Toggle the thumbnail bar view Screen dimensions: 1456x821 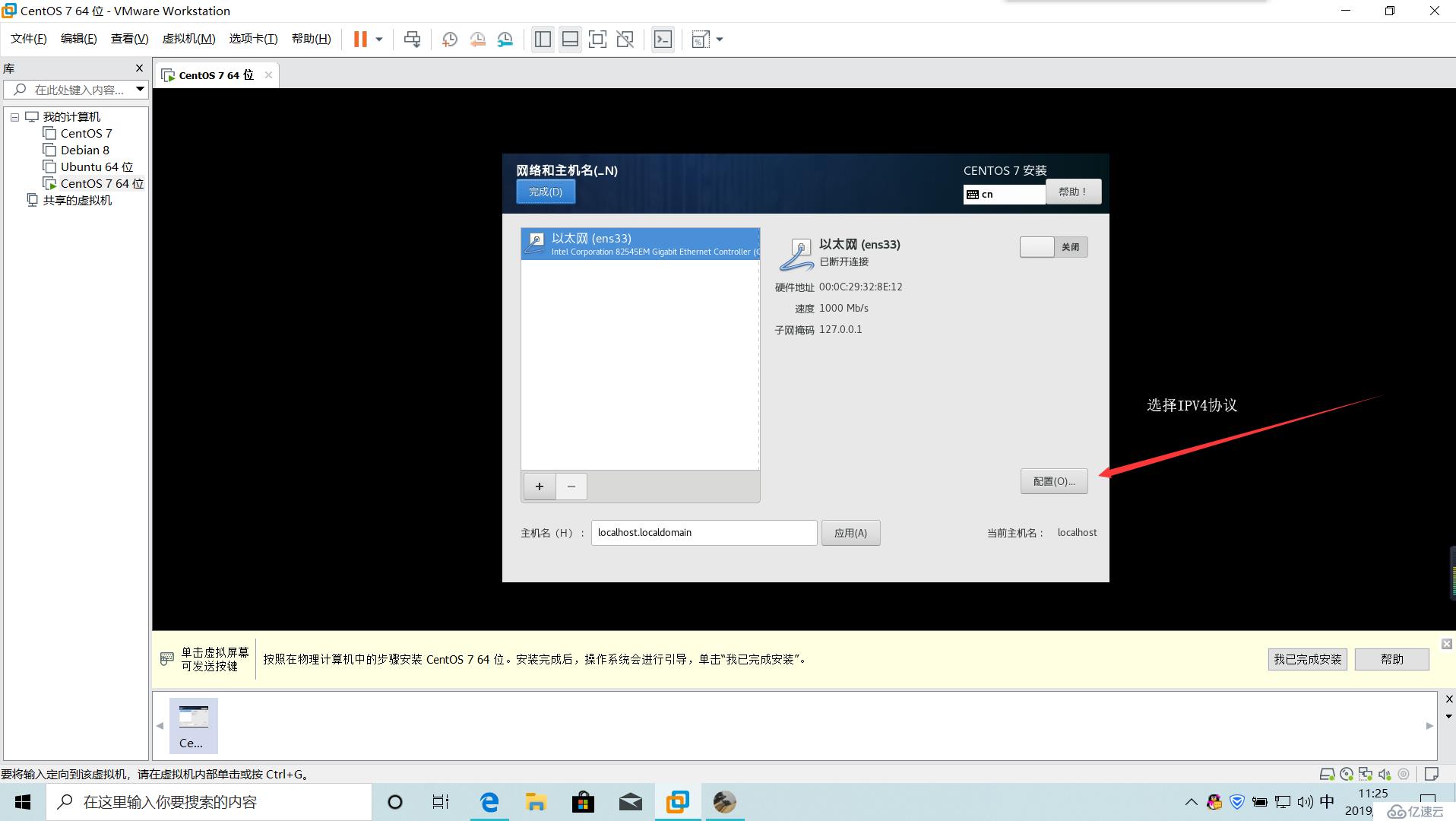pyautogui.click(x=570, y=40)
